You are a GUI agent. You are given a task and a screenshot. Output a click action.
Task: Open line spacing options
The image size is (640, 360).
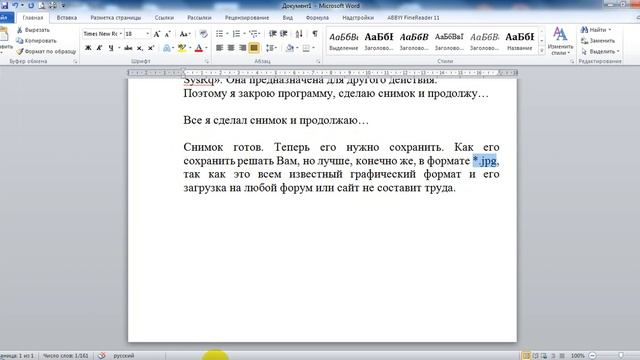click(271, 48)
